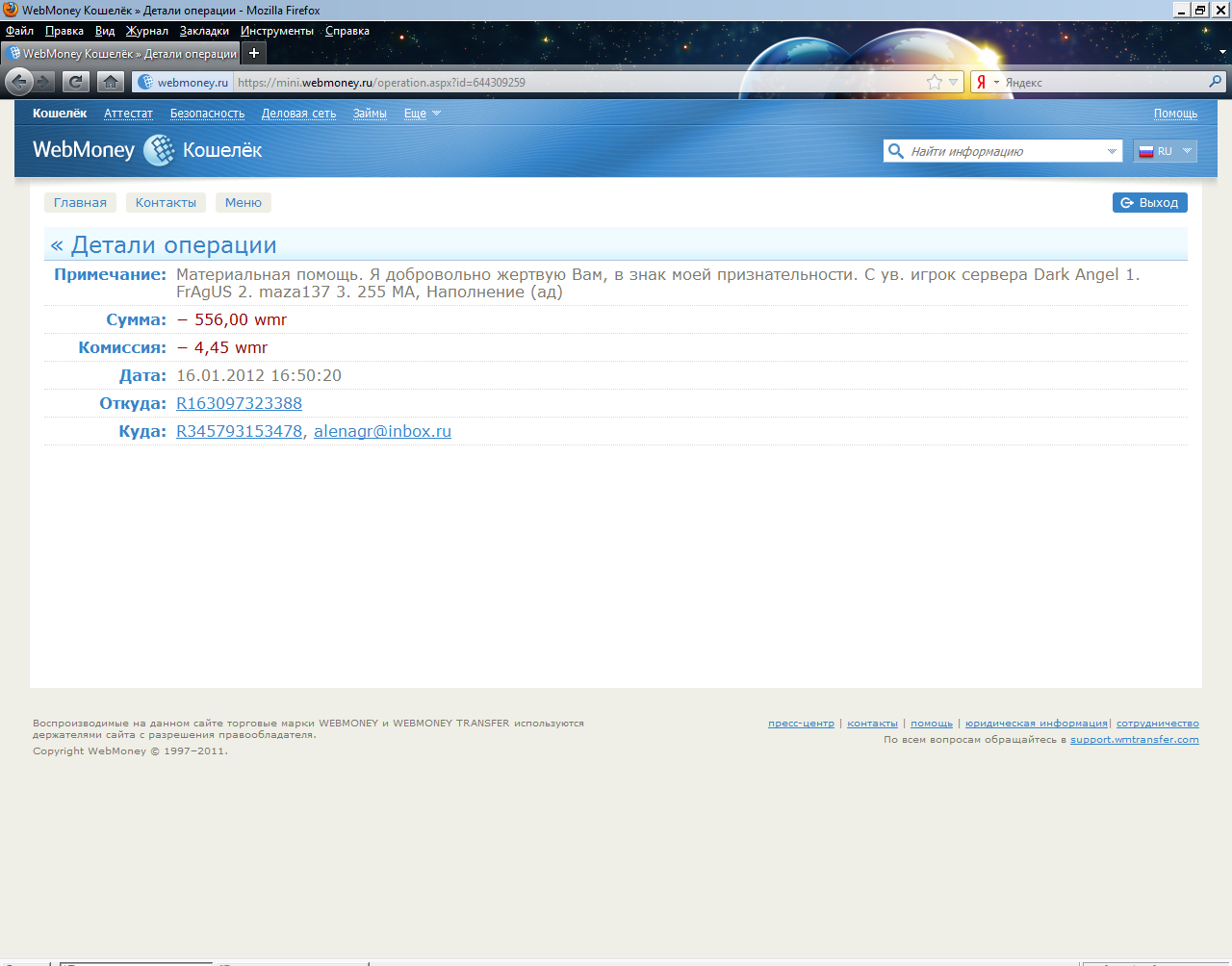Viewport: 1232px width, 966px height.
Task: Open the Аттестат navigation link
Action: pyautogui.click(x=128, y=114)
